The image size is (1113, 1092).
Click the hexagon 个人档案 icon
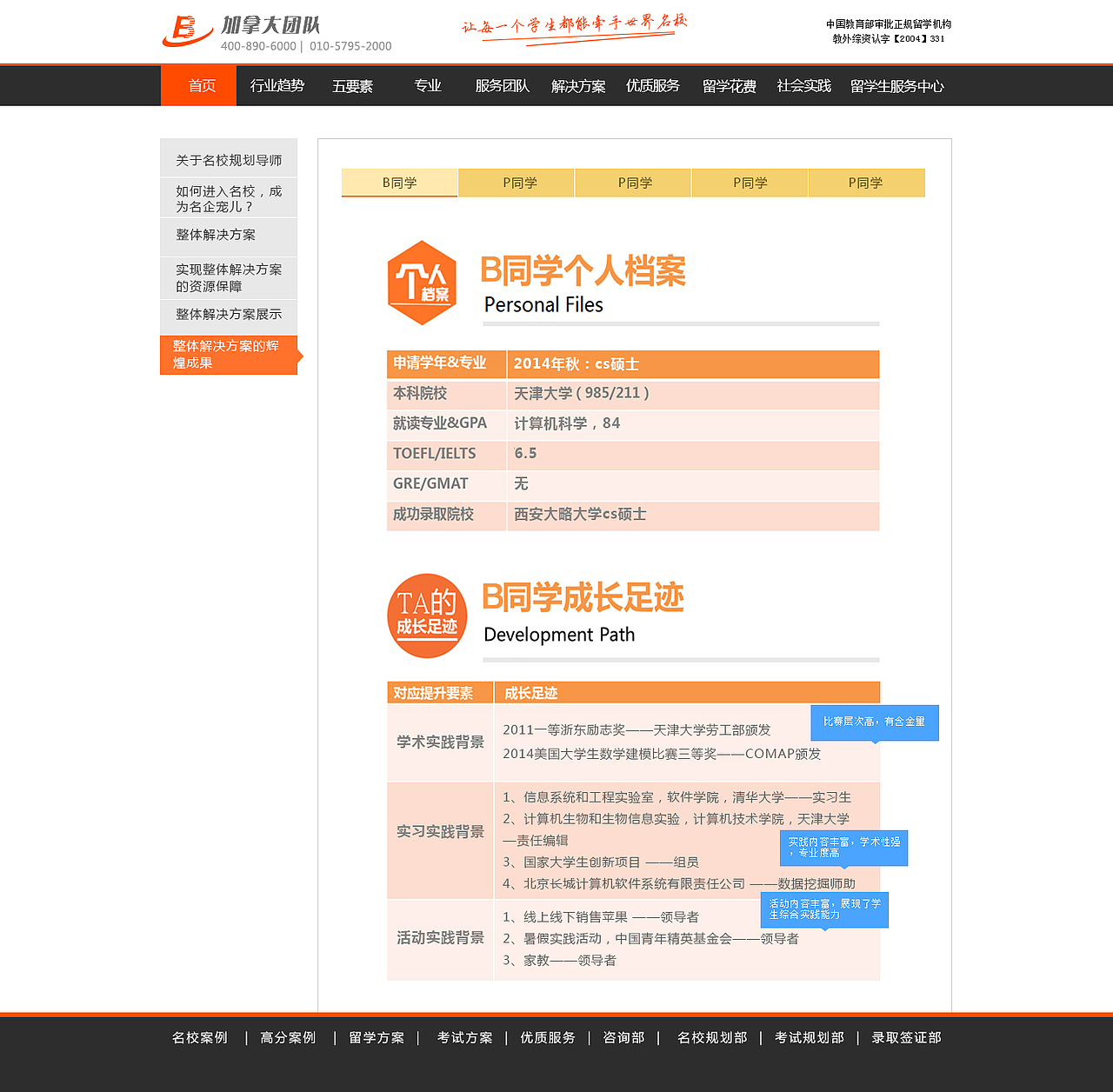[x=422, y=283]
